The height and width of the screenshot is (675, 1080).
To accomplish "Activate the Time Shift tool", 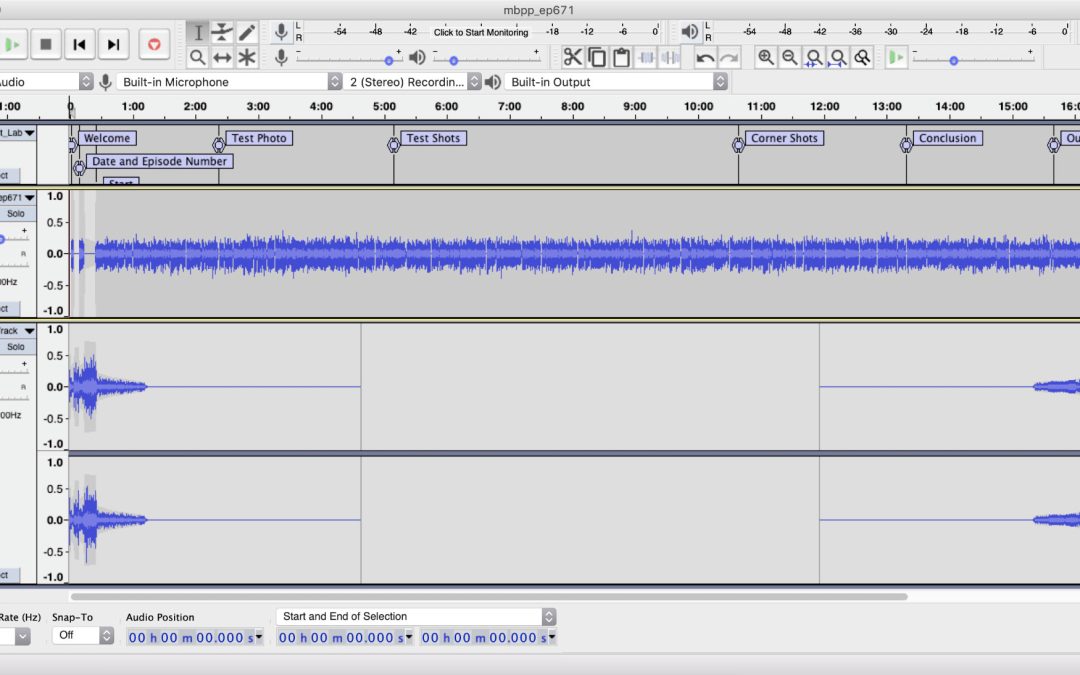I will pos(222,58).
